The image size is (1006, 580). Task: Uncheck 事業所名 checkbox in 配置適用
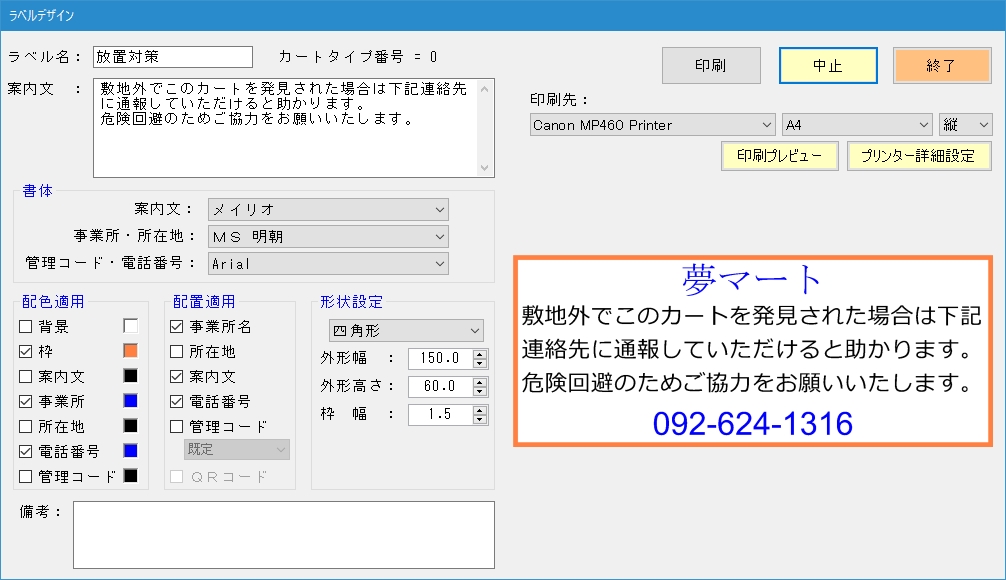pyautogui.click(x=176, y=327)
